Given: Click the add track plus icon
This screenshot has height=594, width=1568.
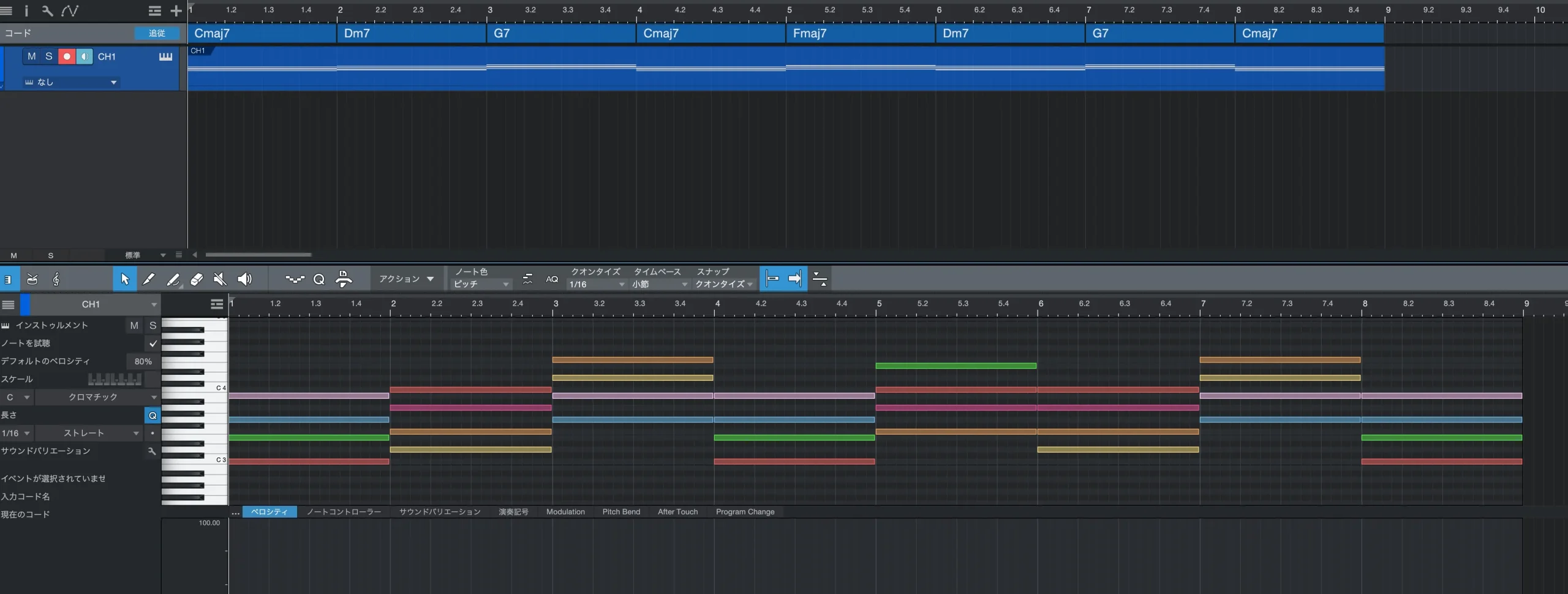Looking at the screenshot, I should tap(176, 10).
